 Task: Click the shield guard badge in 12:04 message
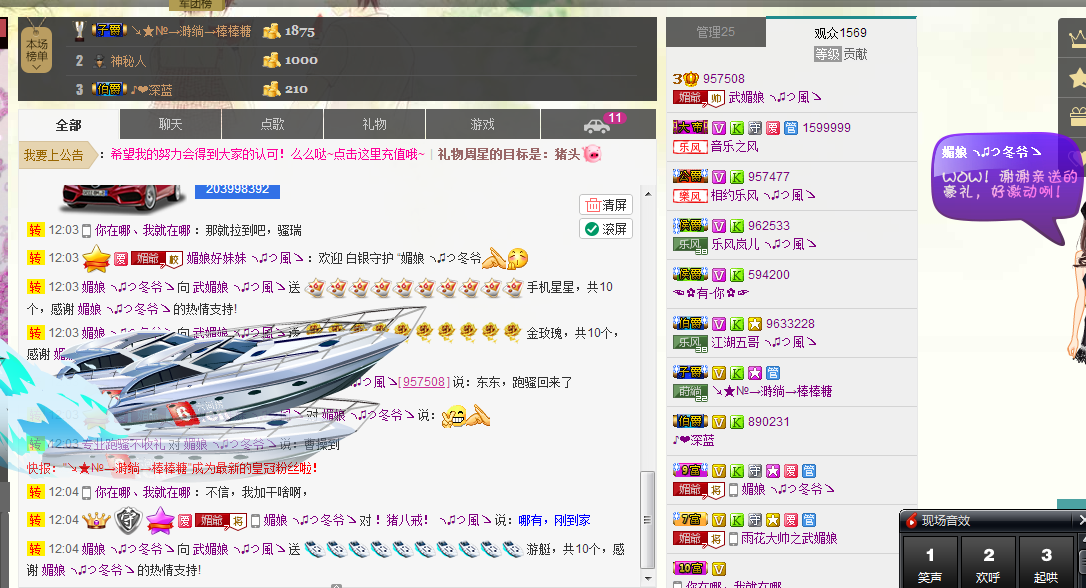[x=128, y=521]
